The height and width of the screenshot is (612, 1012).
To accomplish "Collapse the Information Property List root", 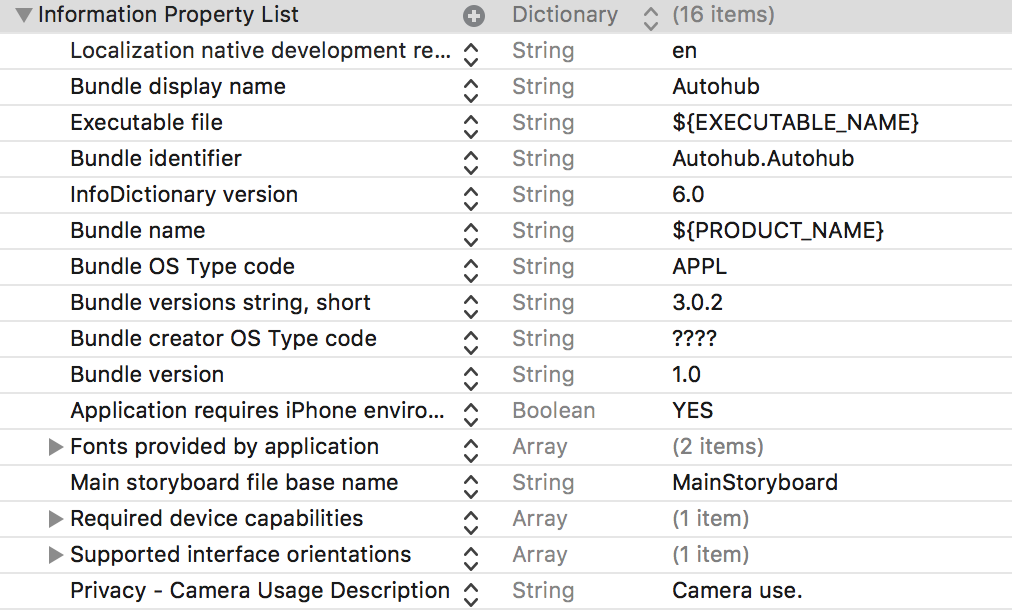I will (x=22, y=16).
